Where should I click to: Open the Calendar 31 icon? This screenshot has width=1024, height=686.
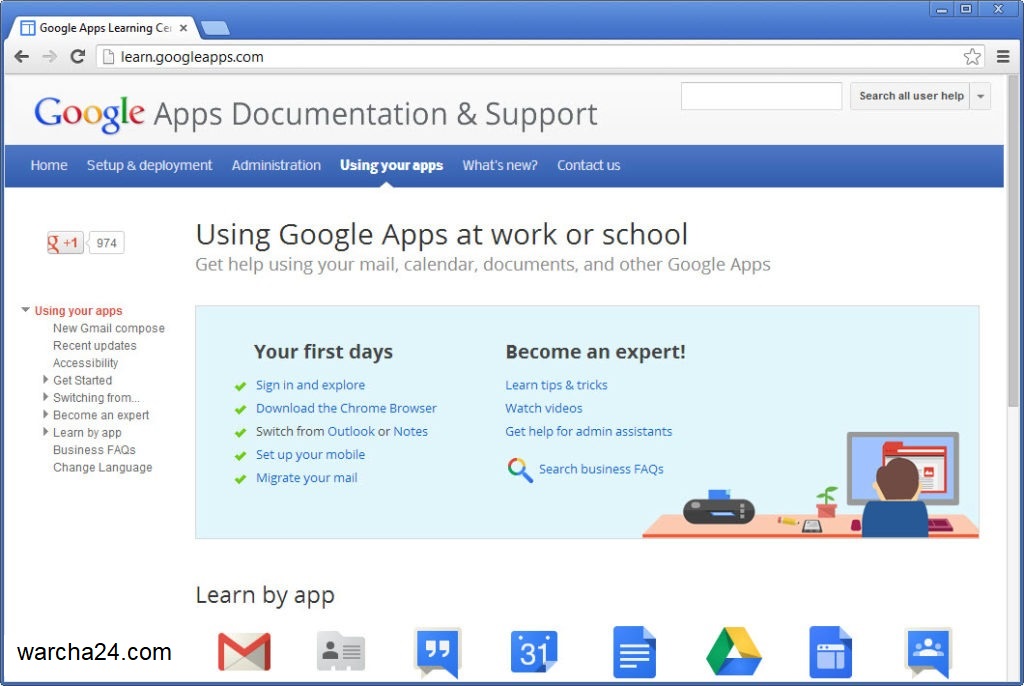pyautogui.click(x=534, y=651)
